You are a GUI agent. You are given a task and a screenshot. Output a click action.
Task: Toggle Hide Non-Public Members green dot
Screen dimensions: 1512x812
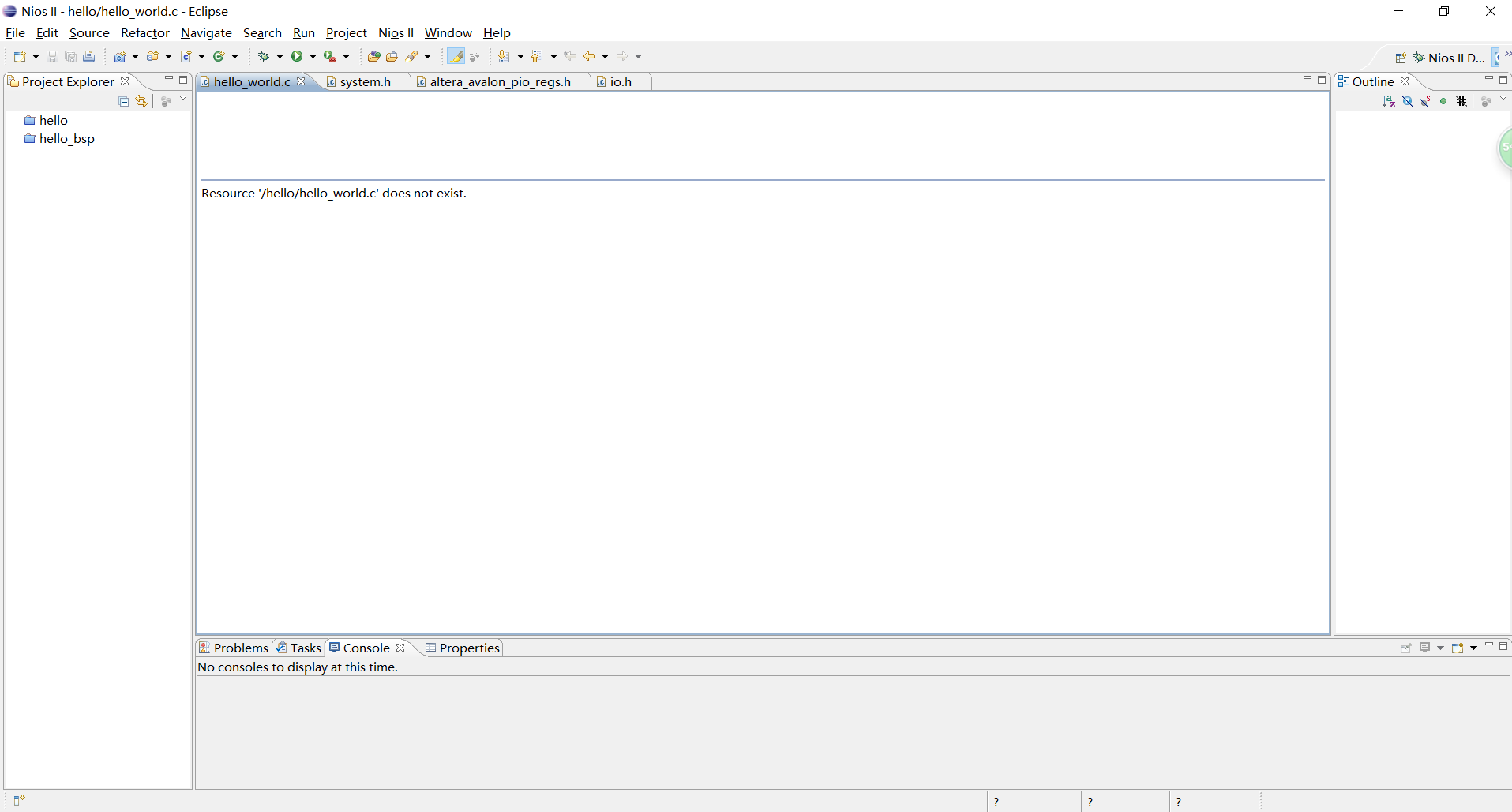coord(1443,101)
